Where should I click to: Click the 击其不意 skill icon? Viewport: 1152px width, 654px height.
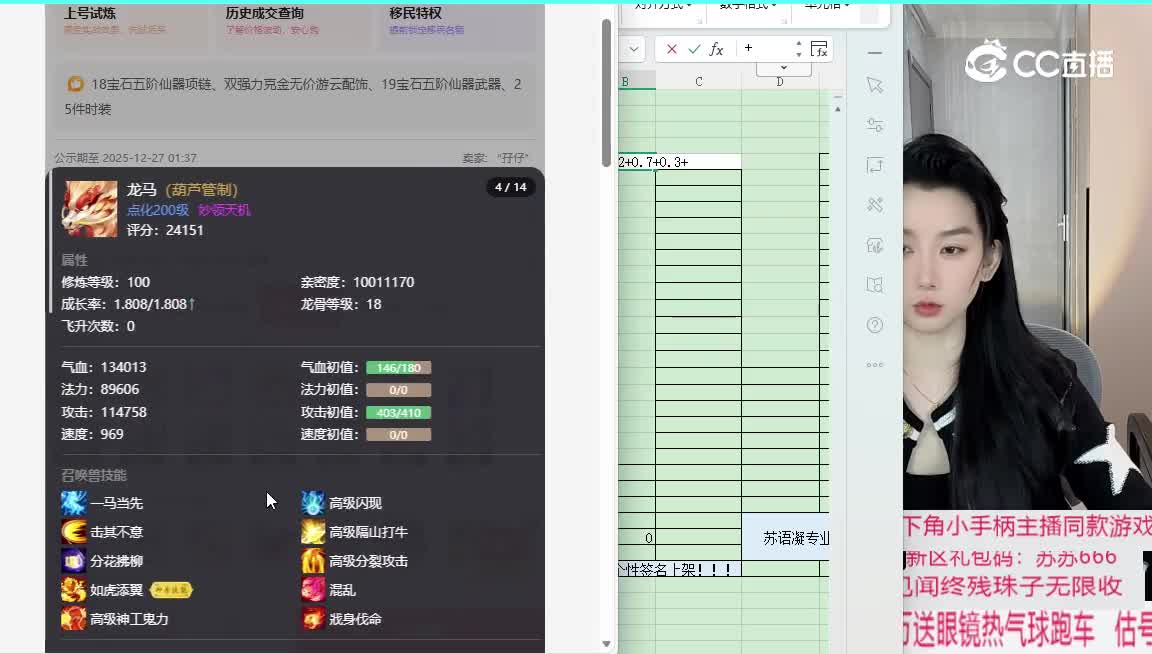pos(73,531)
